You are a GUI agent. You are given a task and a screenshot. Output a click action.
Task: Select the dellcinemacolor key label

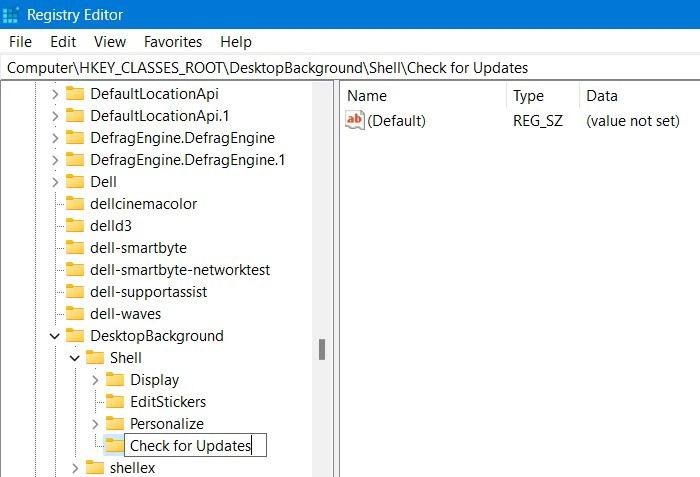point(143,204)
